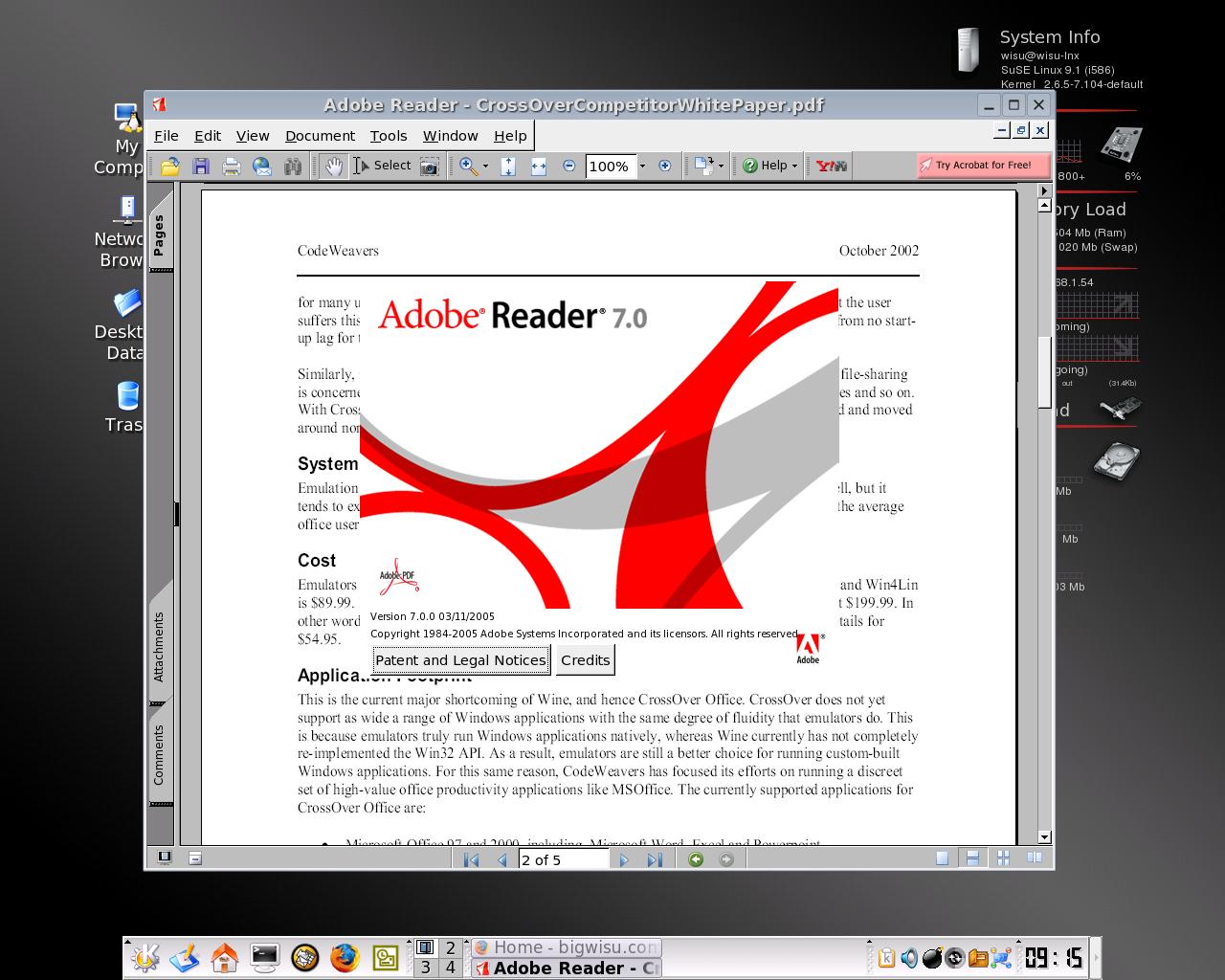The width and height of the screenshot is (1225, 980).
Task: Click the hide toolbars icon in status bar
Action: 195,858
